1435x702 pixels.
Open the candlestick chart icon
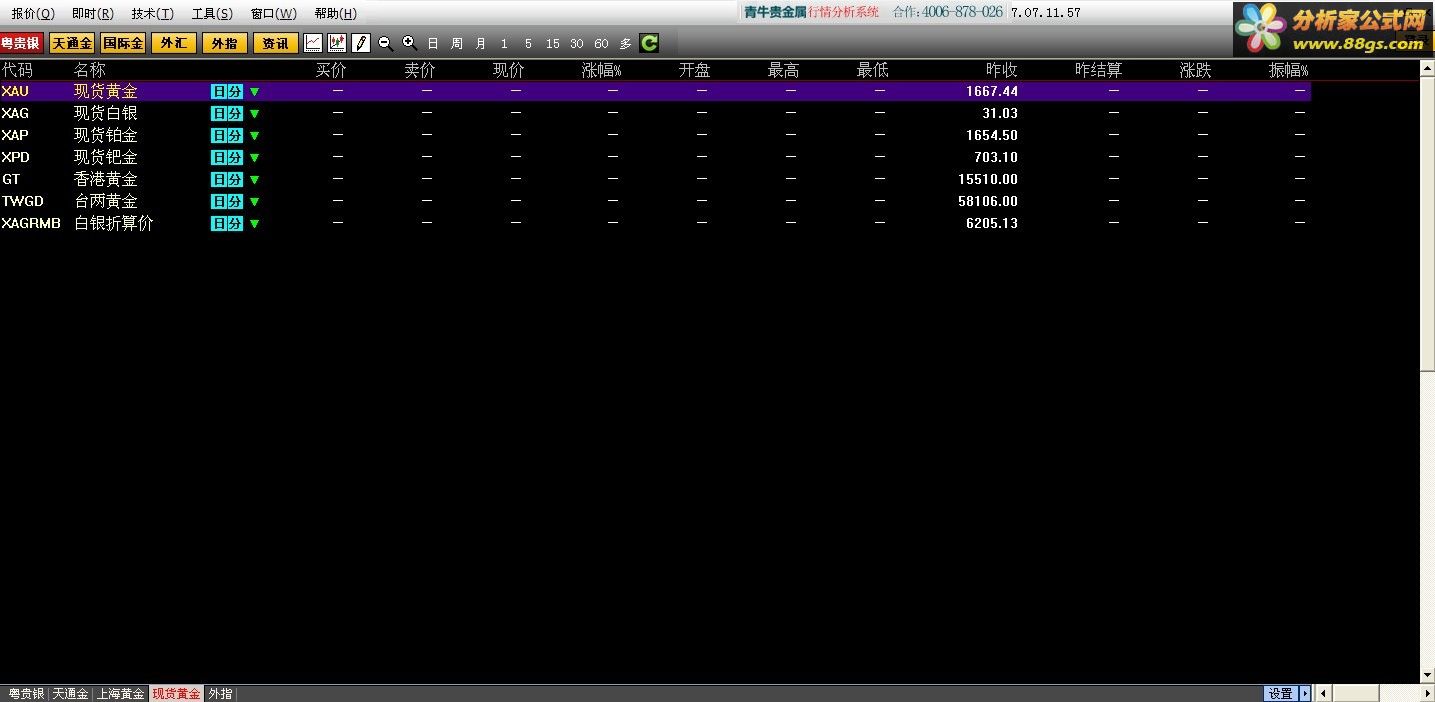(337, 43)
